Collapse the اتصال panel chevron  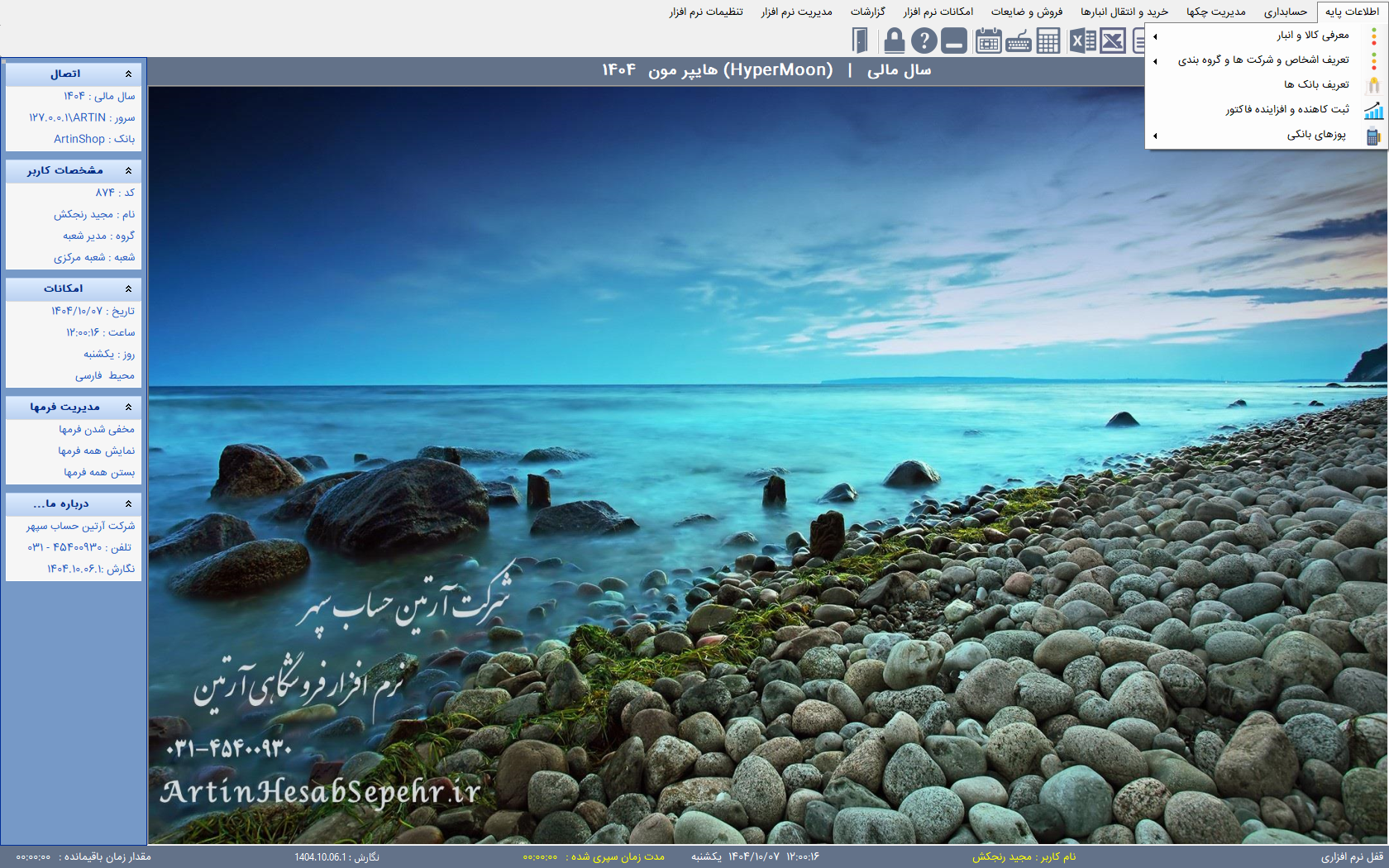tap(128, 74)
